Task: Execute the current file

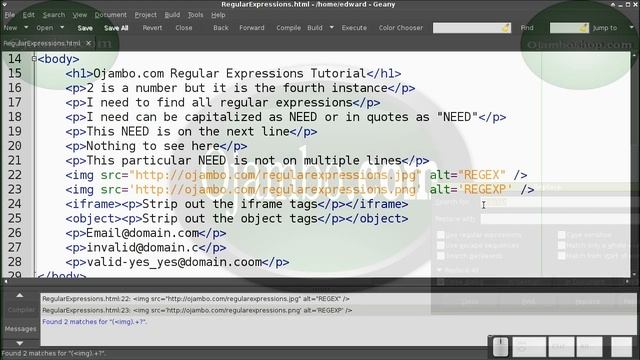Action: [354, 28]
